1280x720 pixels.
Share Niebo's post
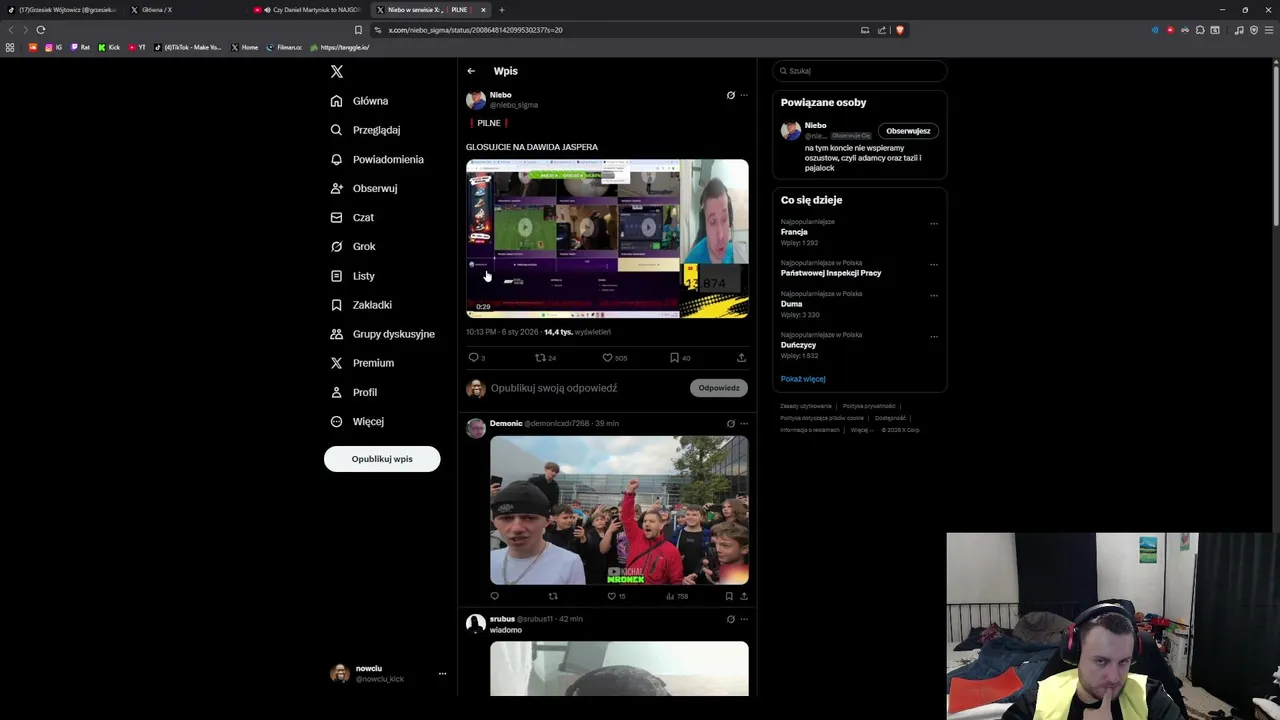tap(741, 357)
